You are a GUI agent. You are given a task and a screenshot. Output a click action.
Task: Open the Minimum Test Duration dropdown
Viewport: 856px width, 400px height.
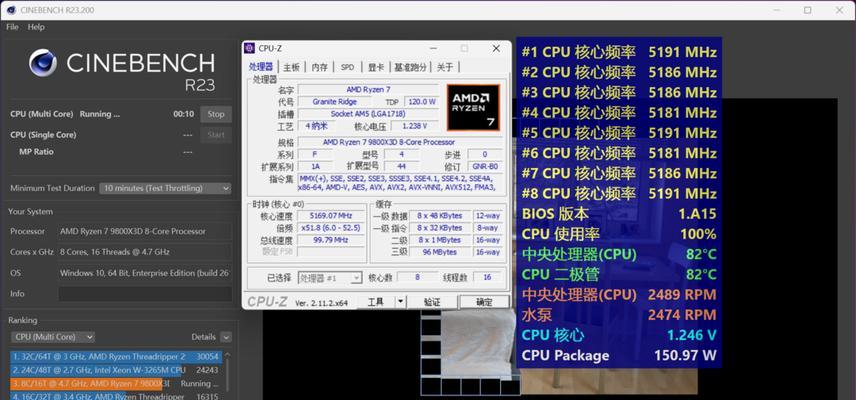(165, 188)
